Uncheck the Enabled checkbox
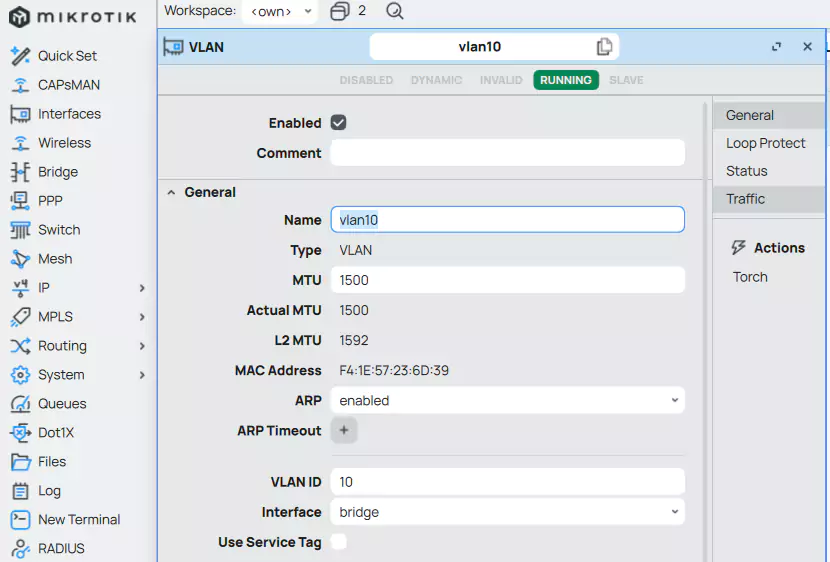Viewport: 830px width, 562px height. pos(338,123)
